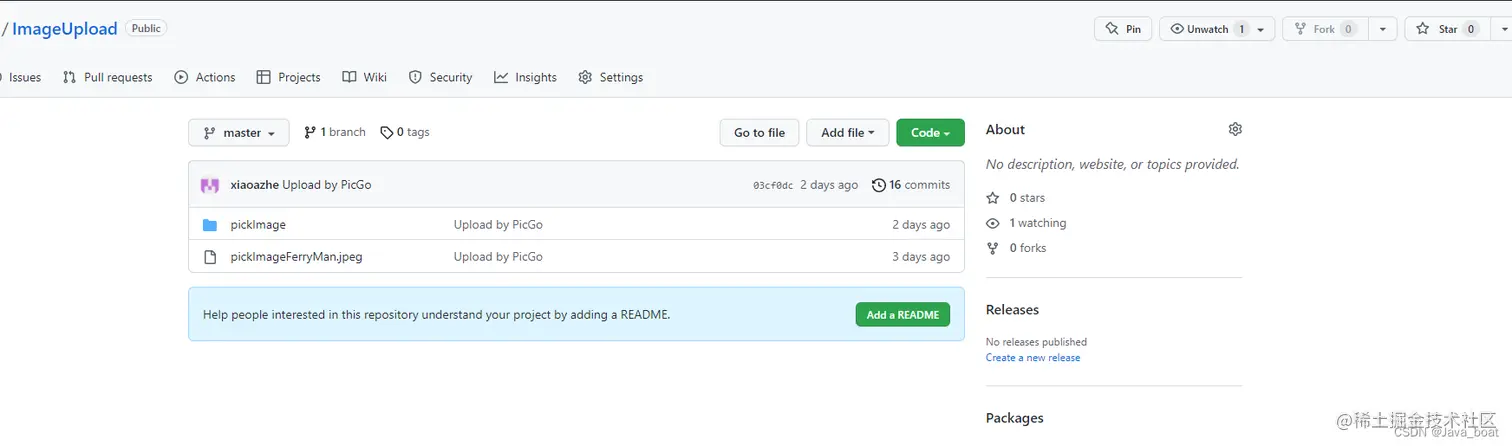This screenshot has width=1512, height=446.
Task: Open the green Code dropdown
Action: pos(930,132)
